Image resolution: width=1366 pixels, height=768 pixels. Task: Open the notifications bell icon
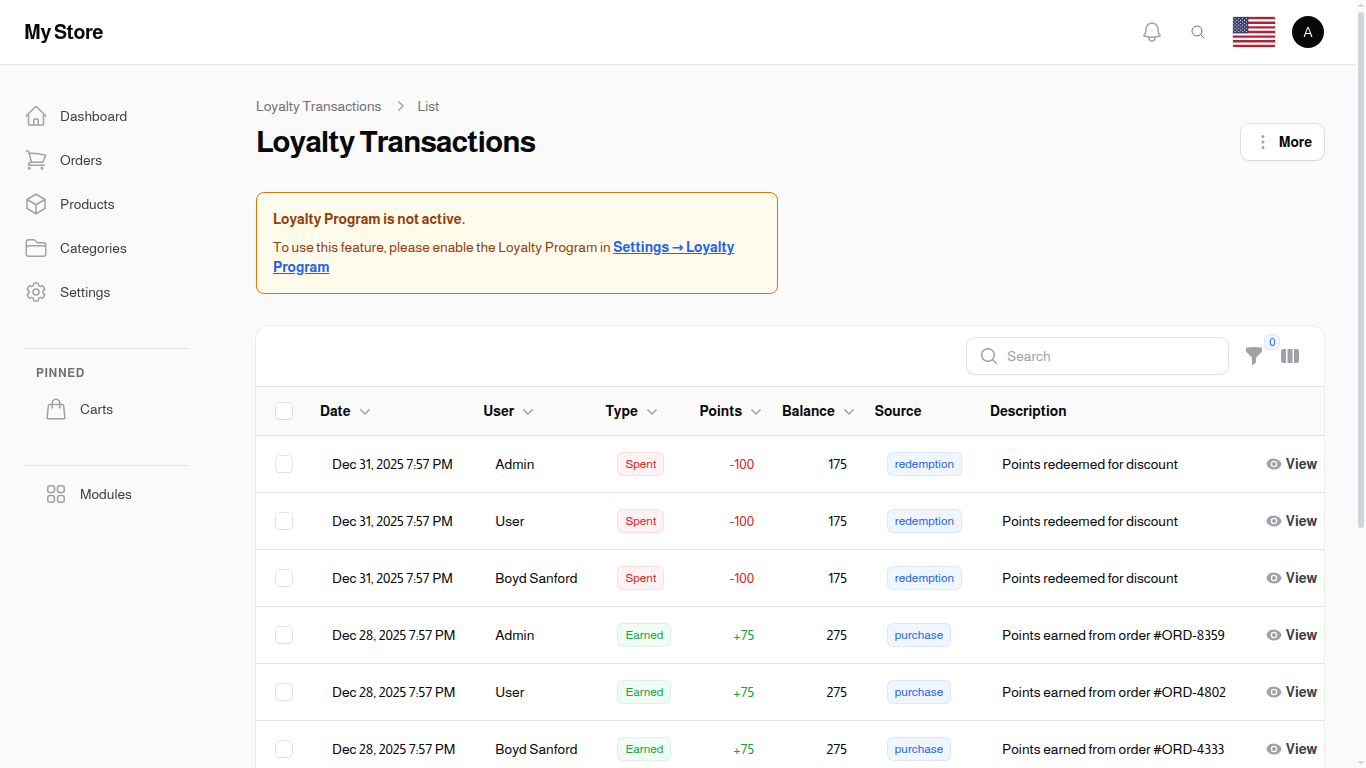(1151, 31)
